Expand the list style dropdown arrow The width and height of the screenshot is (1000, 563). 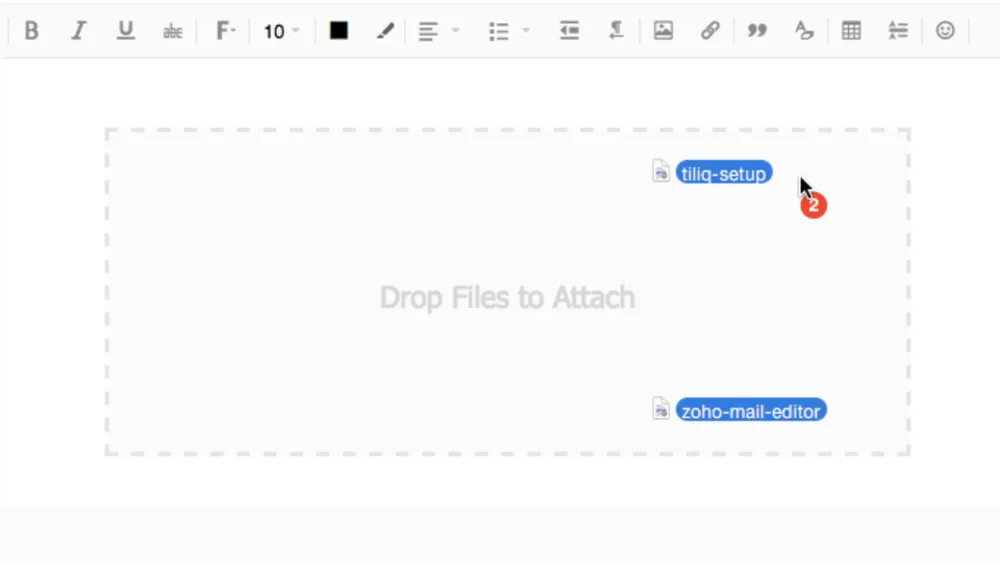click(526, 30)
